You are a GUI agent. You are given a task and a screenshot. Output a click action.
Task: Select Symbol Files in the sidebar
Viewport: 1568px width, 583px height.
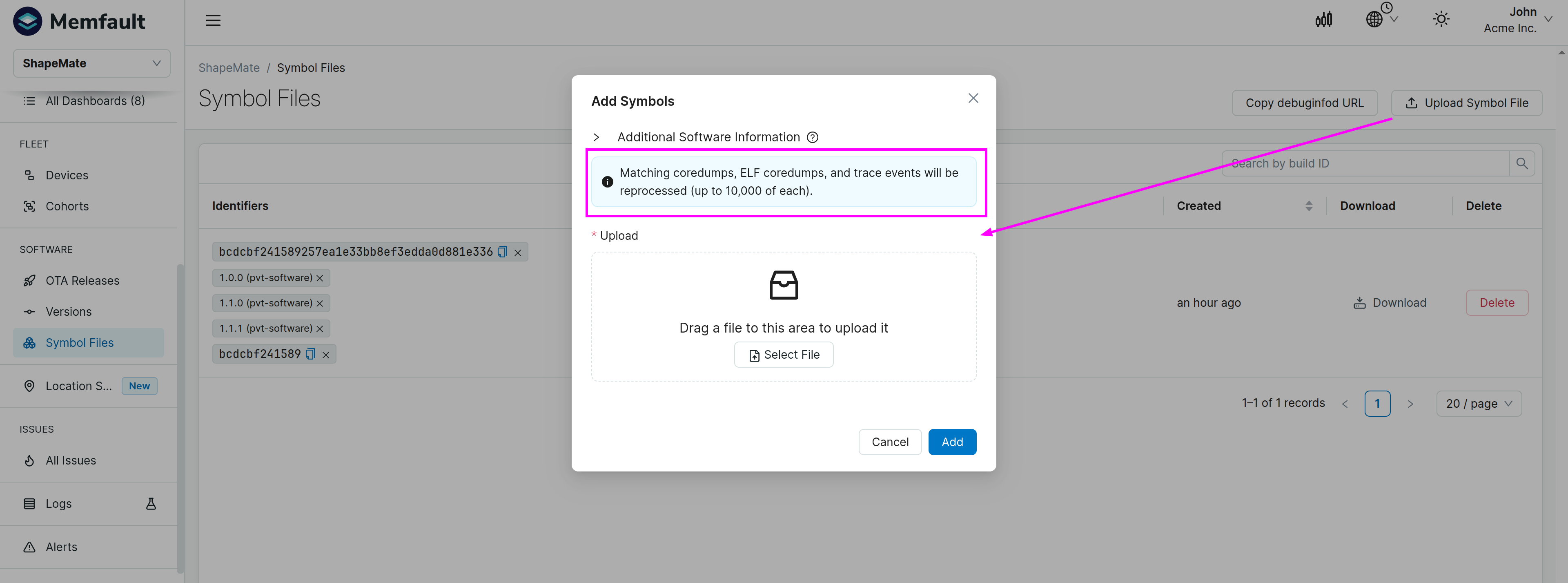89,343
